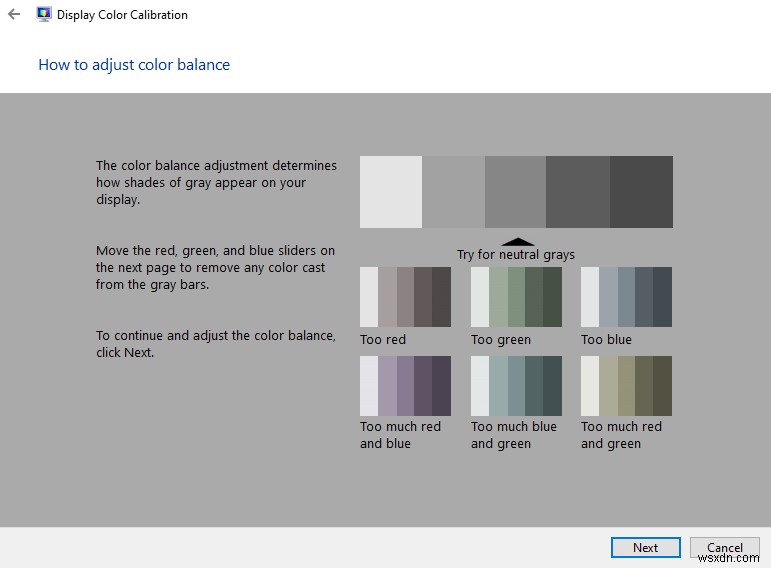This screenshot has height=568, width=771.
Task: Click the 'Too green' label
Action: point(501,339)
